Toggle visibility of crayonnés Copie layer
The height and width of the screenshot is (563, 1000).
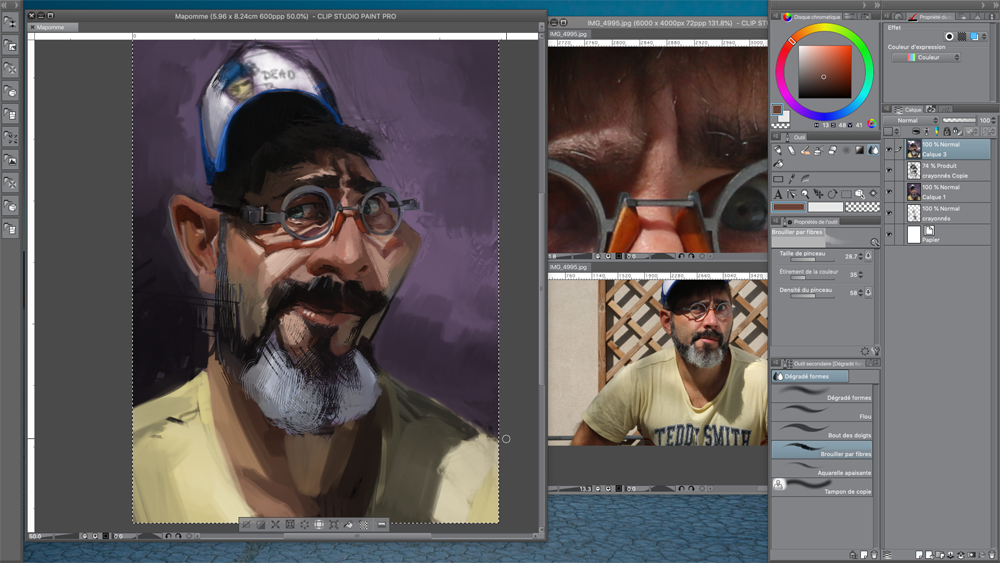(x=889, y=171)
